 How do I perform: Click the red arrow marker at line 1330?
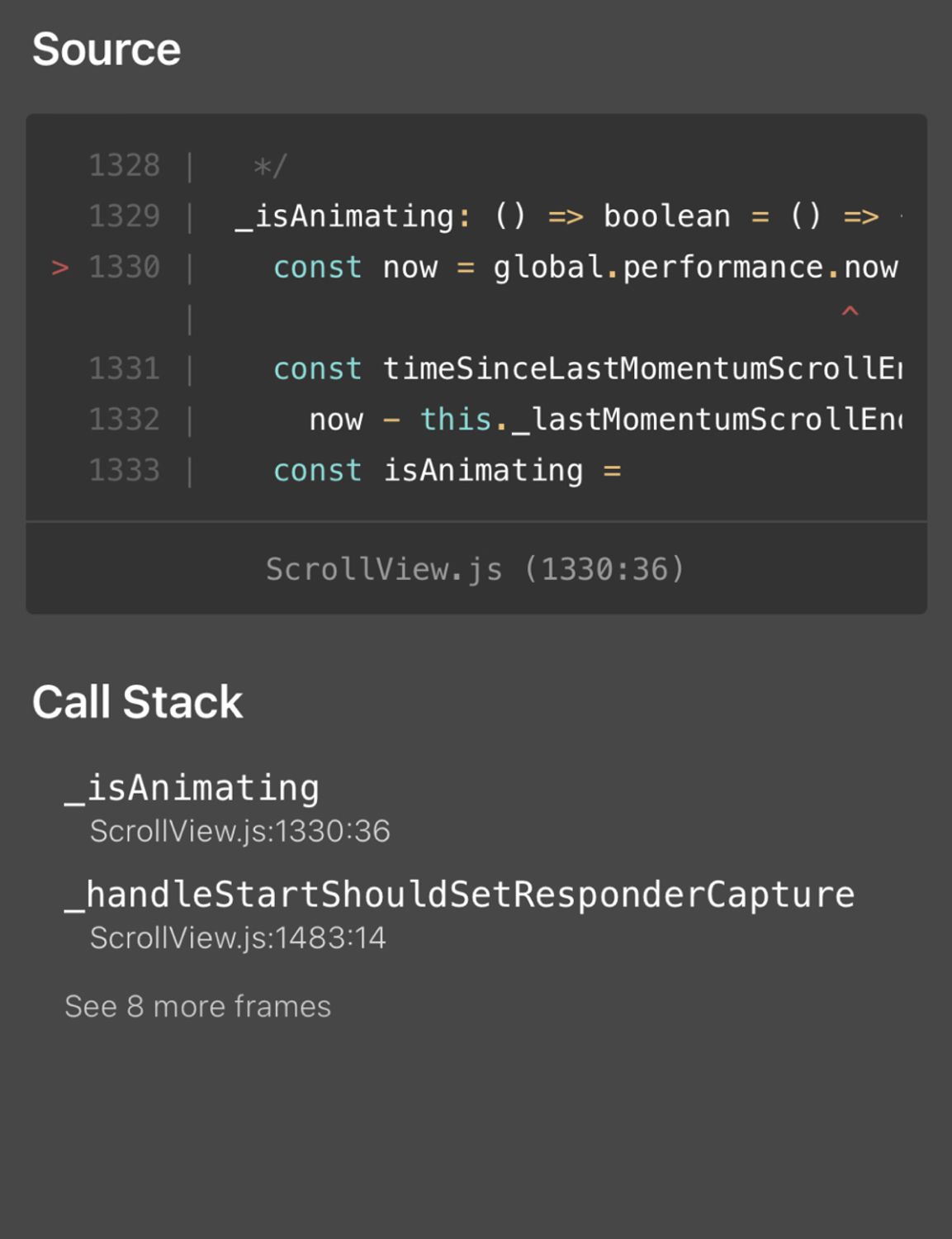tap(59, 268)
